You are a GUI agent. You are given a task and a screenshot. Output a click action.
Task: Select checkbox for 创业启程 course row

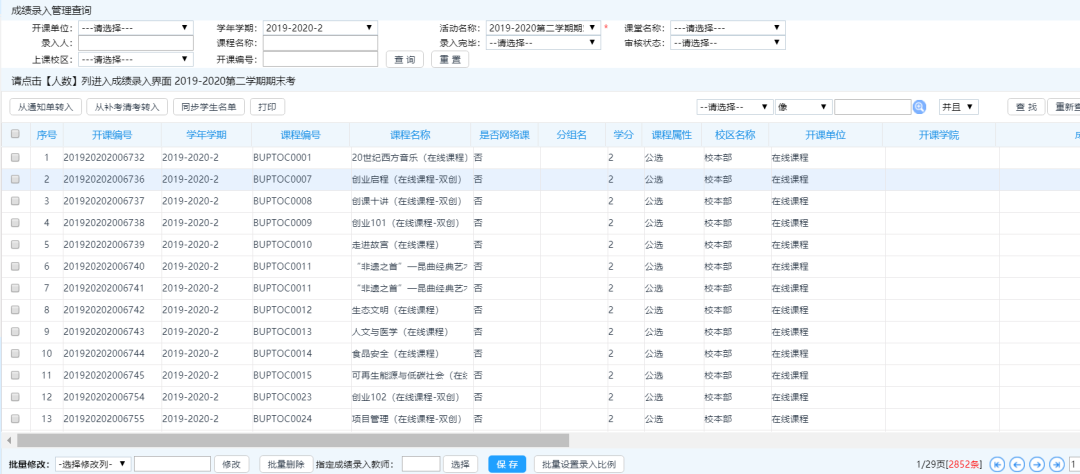coord(15,179)
